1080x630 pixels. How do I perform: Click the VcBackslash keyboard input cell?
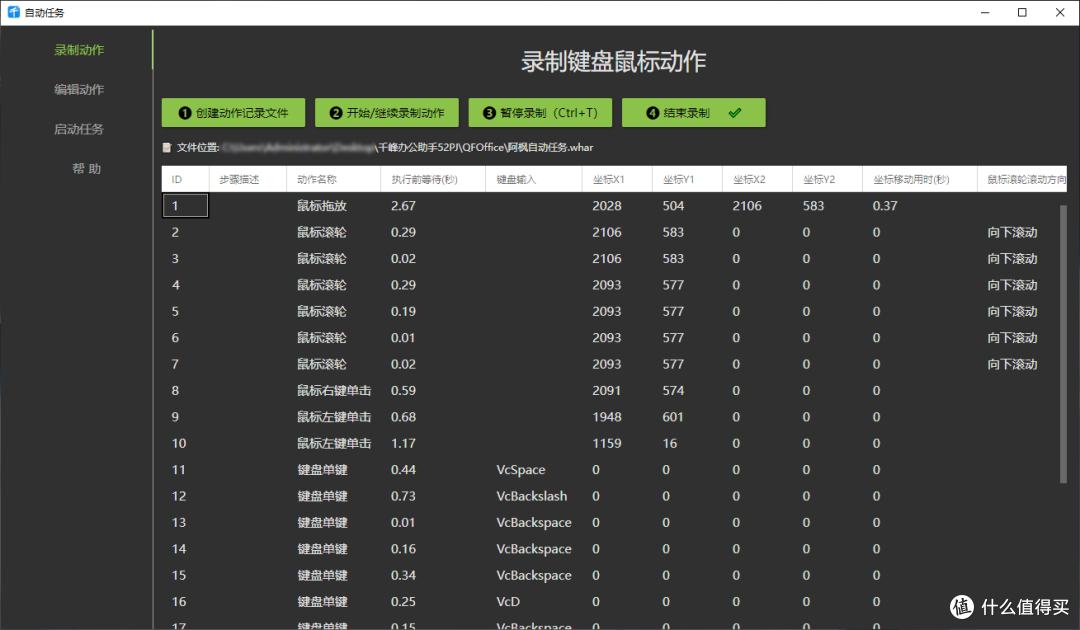pyautogui.click(x=532, y=496)
